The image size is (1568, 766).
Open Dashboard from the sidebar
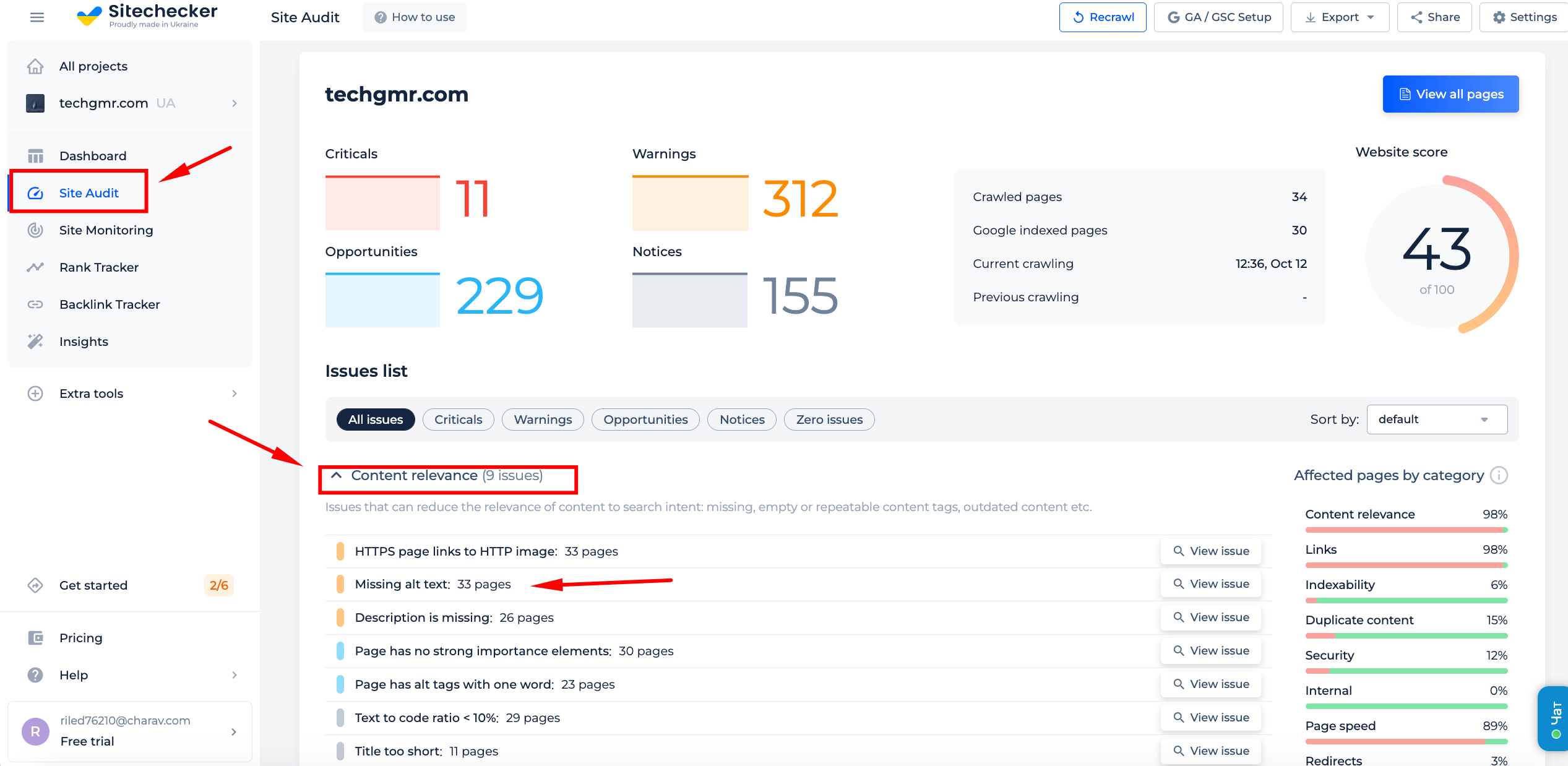93,156
